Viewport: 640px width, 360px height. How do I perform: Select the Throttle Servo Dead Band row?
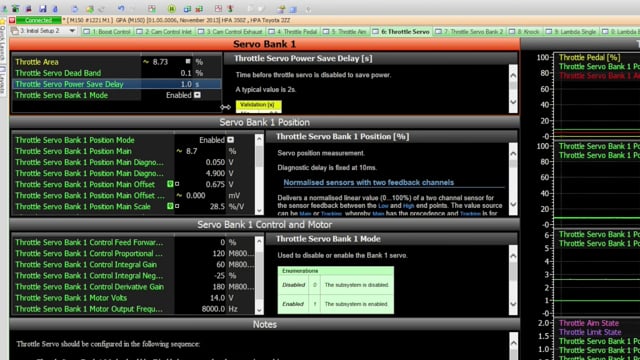[116, 73]
